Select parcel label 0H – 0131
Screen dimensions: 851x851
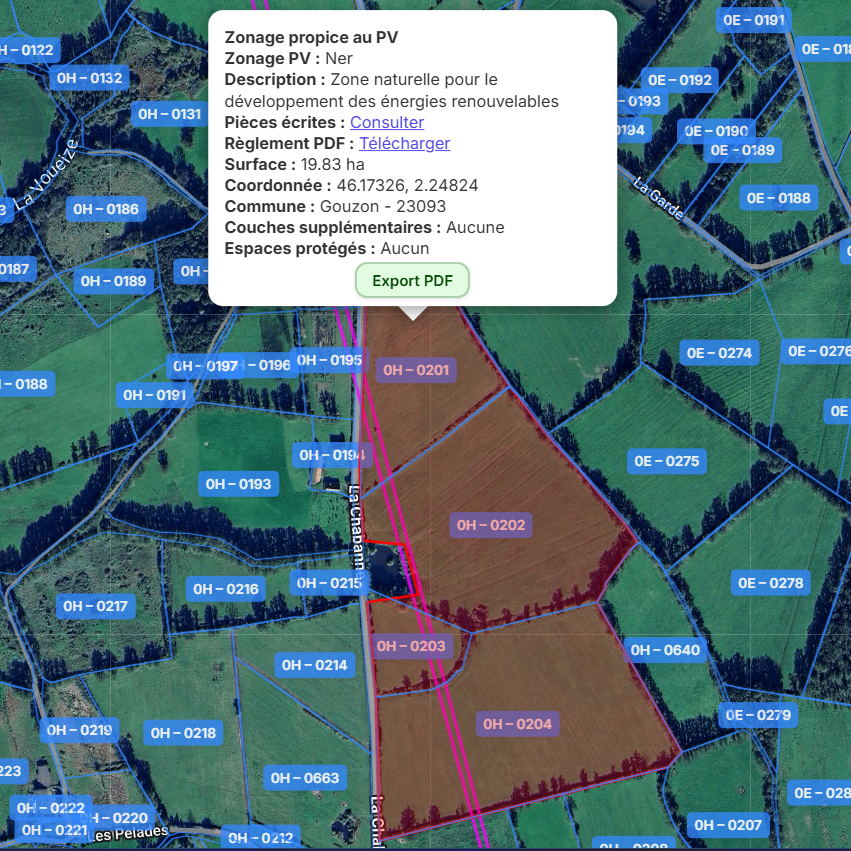(x=169, y=114)
